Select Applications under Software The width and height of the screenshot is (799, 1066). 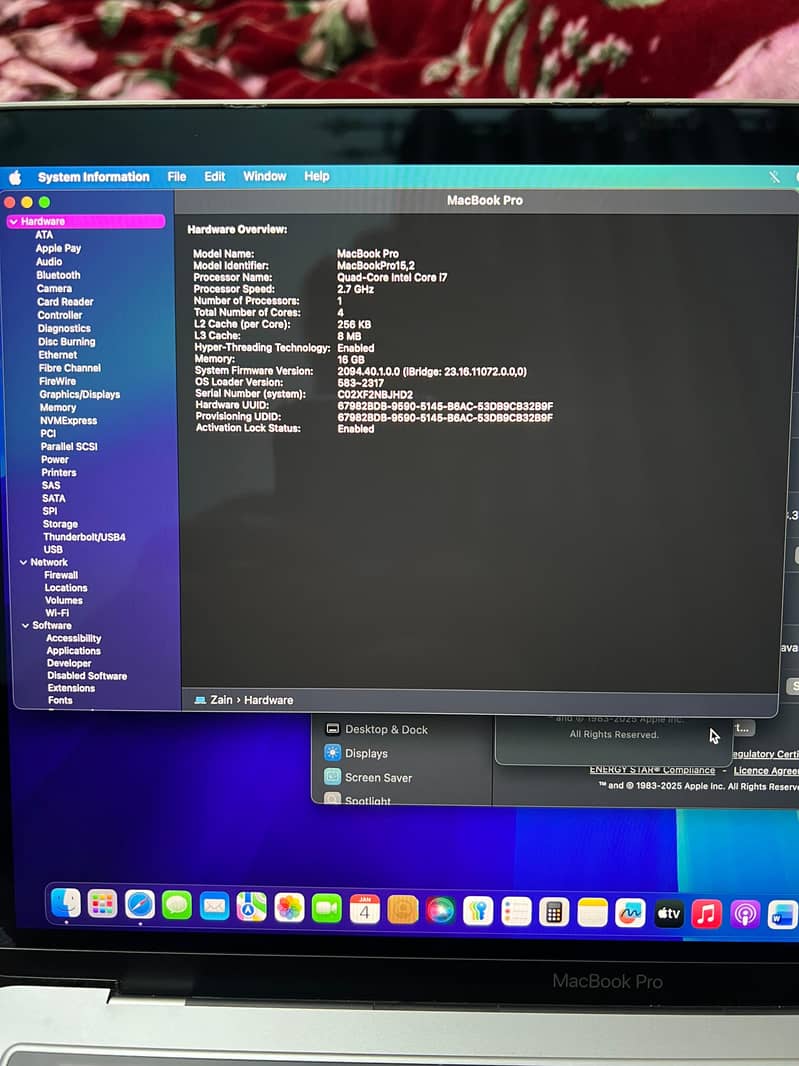pos(73,651)
